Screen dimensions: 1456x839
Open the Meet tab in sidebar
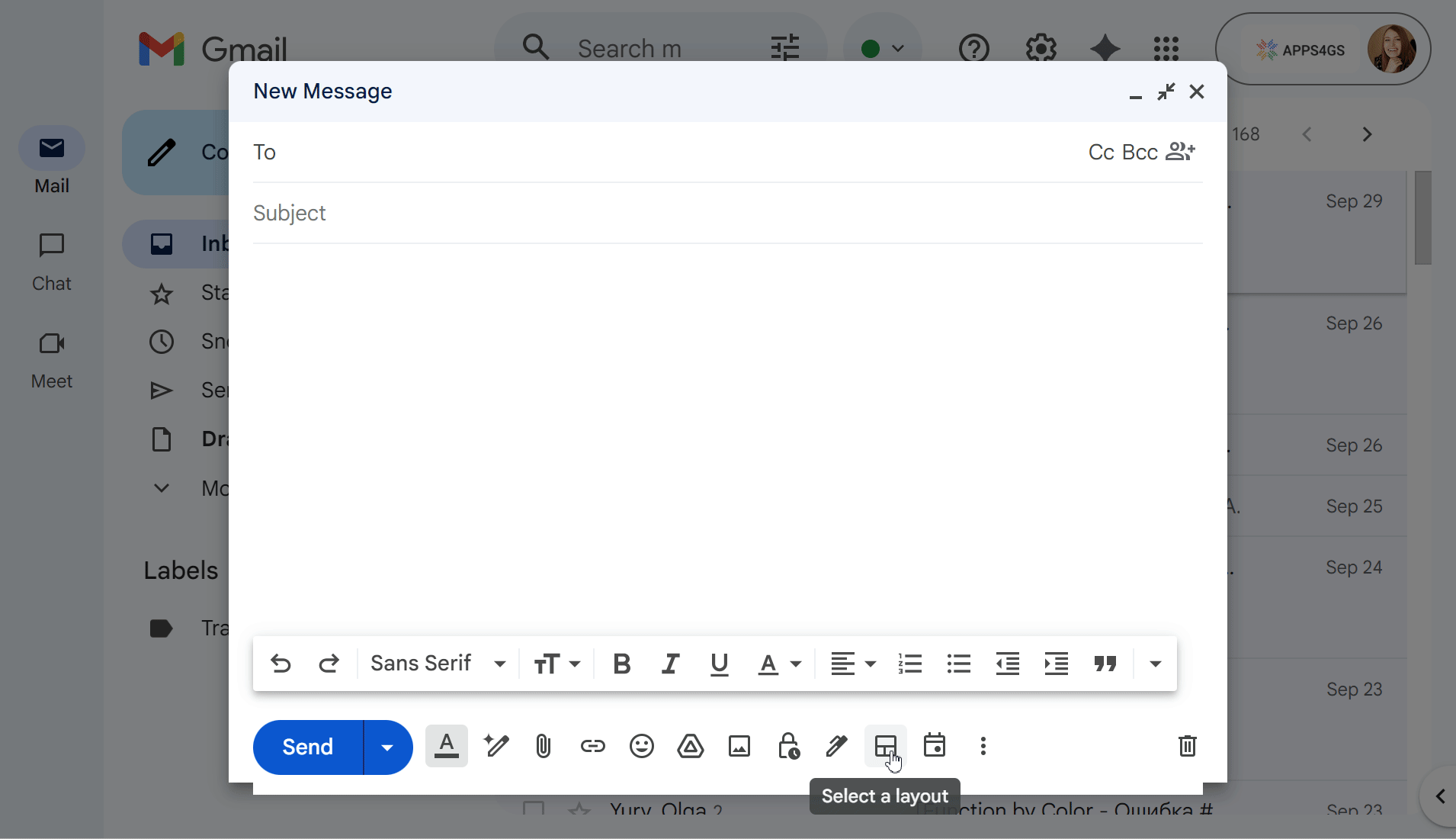51,359
